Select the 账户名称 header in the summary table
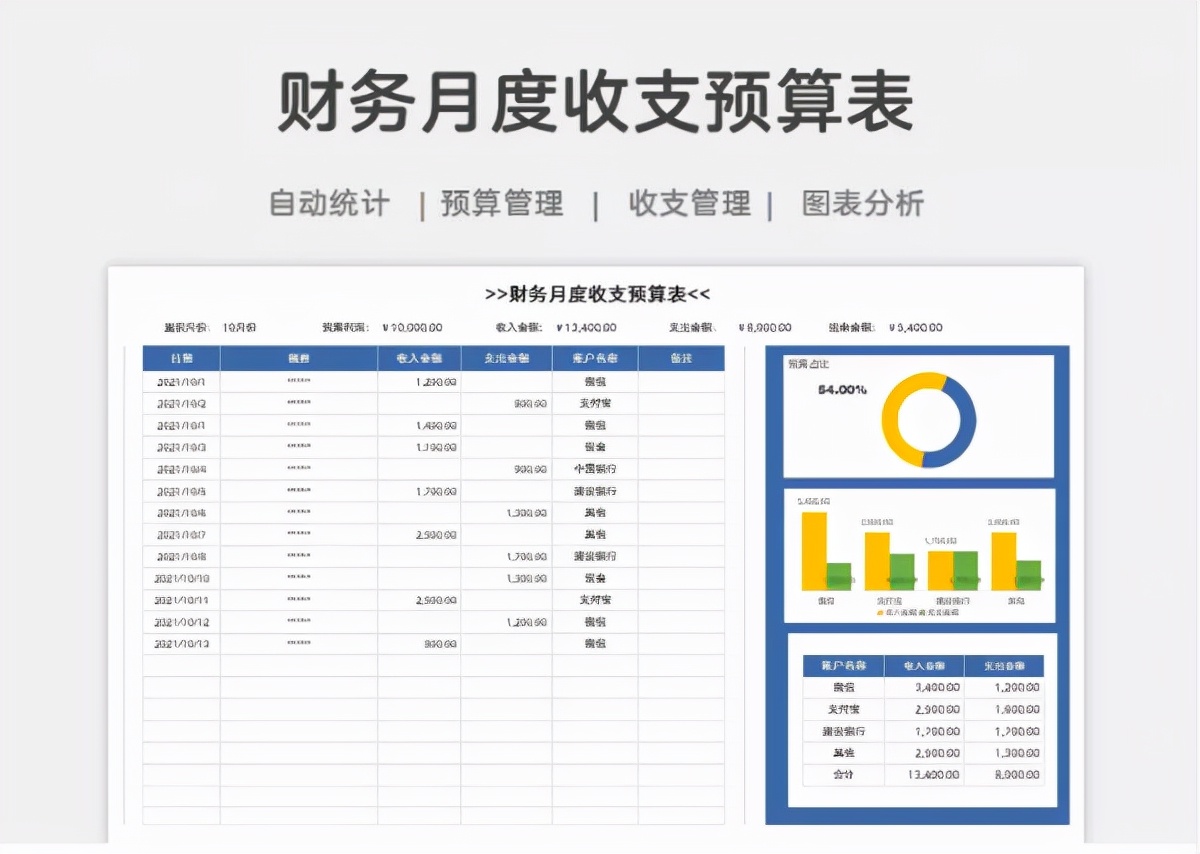This screenshot has width=1200, height=854. pyautogui.click(x=843, y=665)
